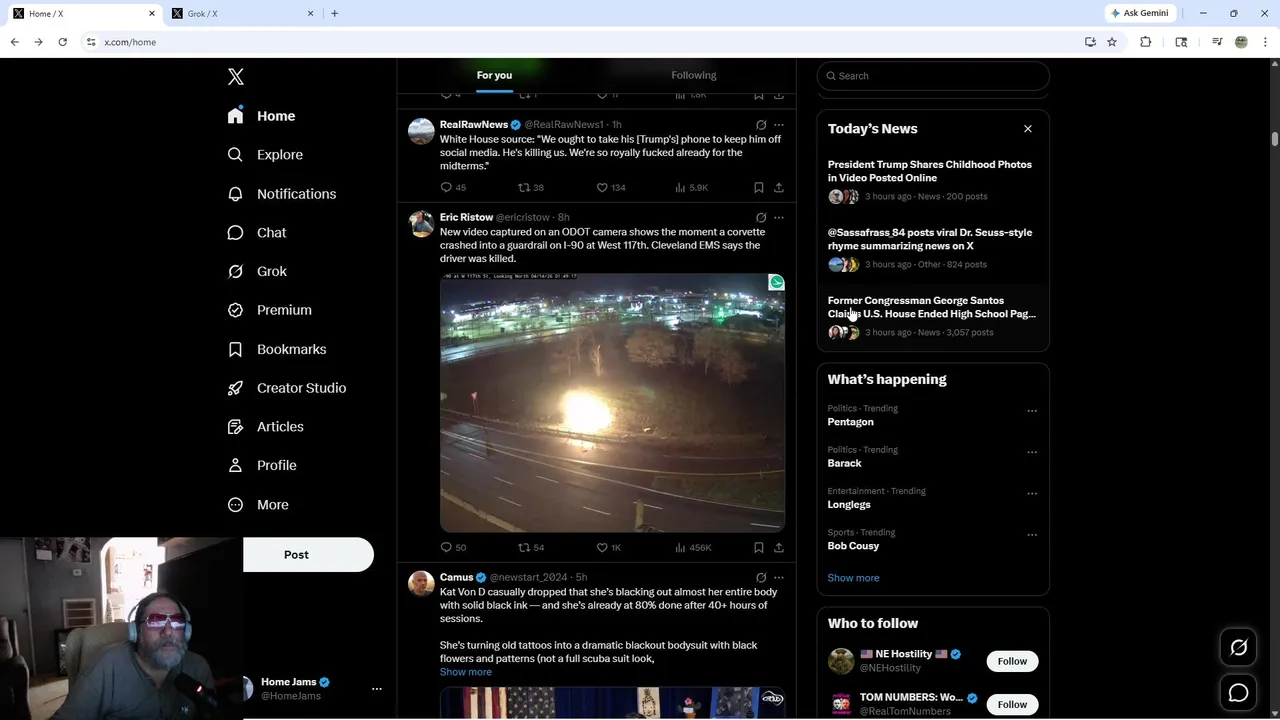Switch to the Grok / X browser tab
Image resolution: width=1280 pixels, height=720 pixels.
click(243, 13)
